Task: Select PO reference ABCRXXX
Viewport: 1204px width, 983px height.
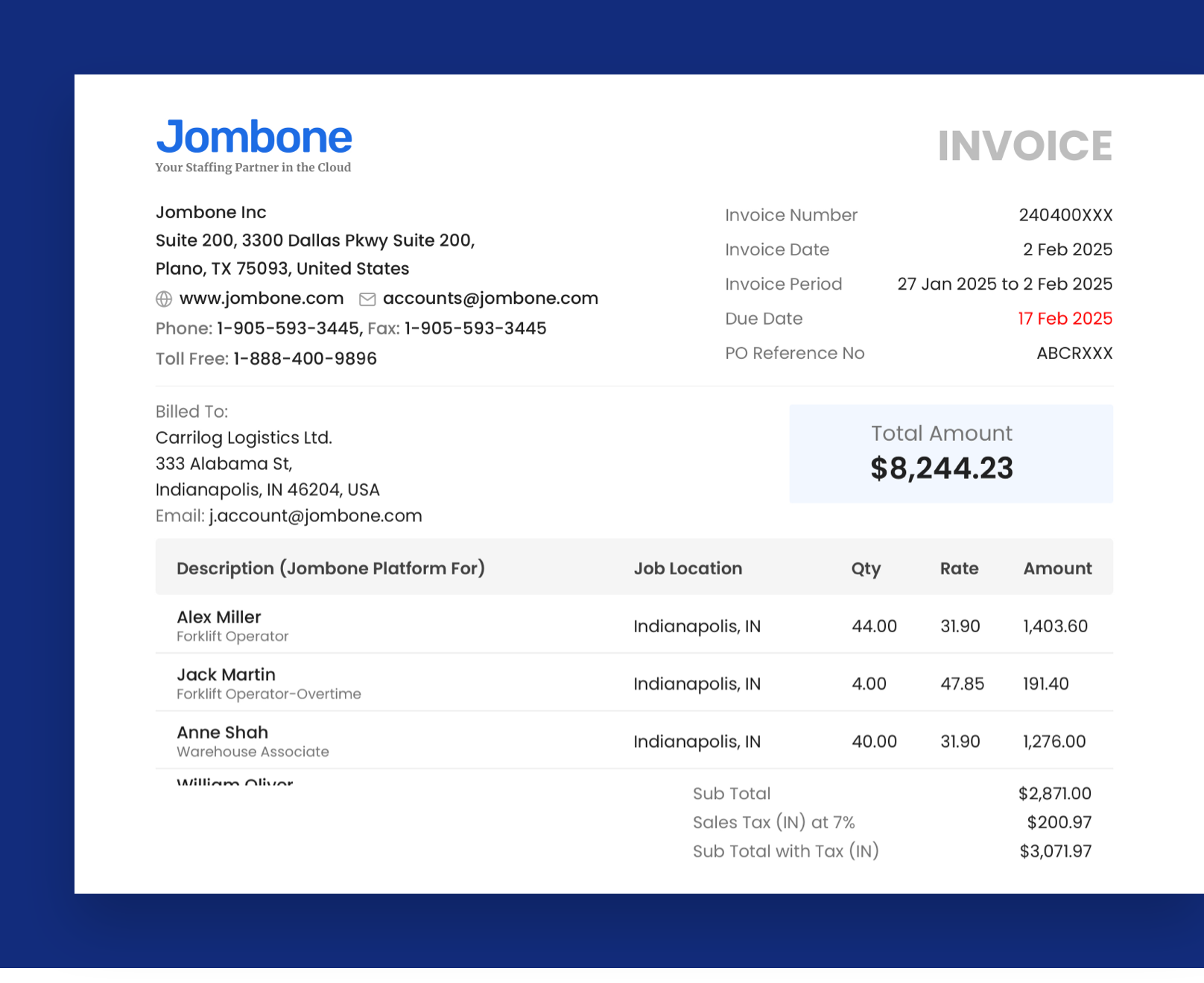Action: [x=1074, y=353]
